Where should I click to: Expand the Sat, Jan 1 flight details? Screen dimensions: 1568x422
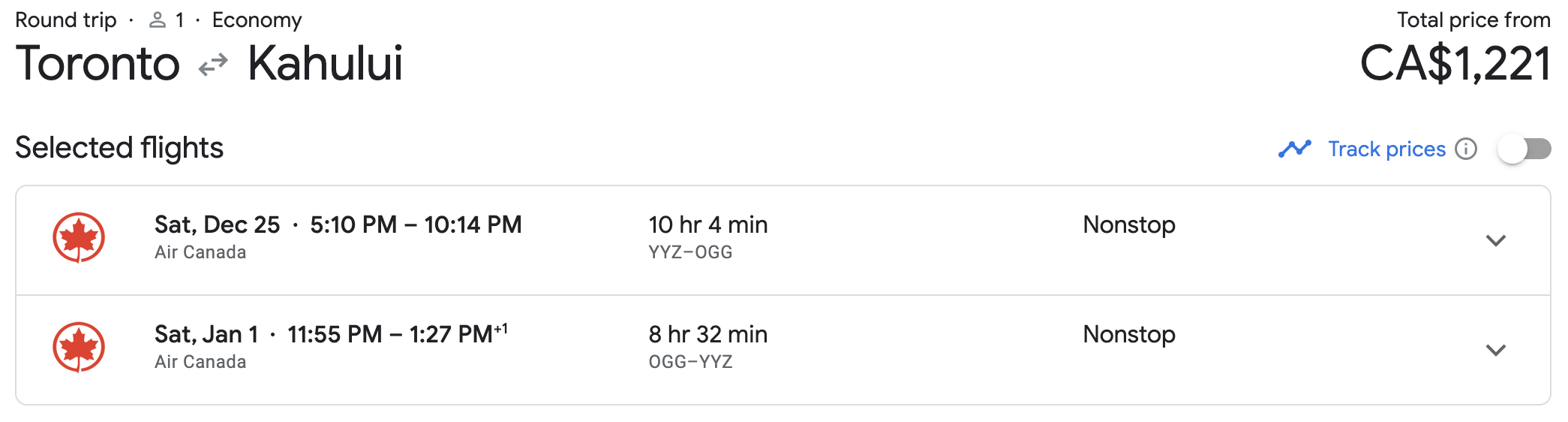1495,350
